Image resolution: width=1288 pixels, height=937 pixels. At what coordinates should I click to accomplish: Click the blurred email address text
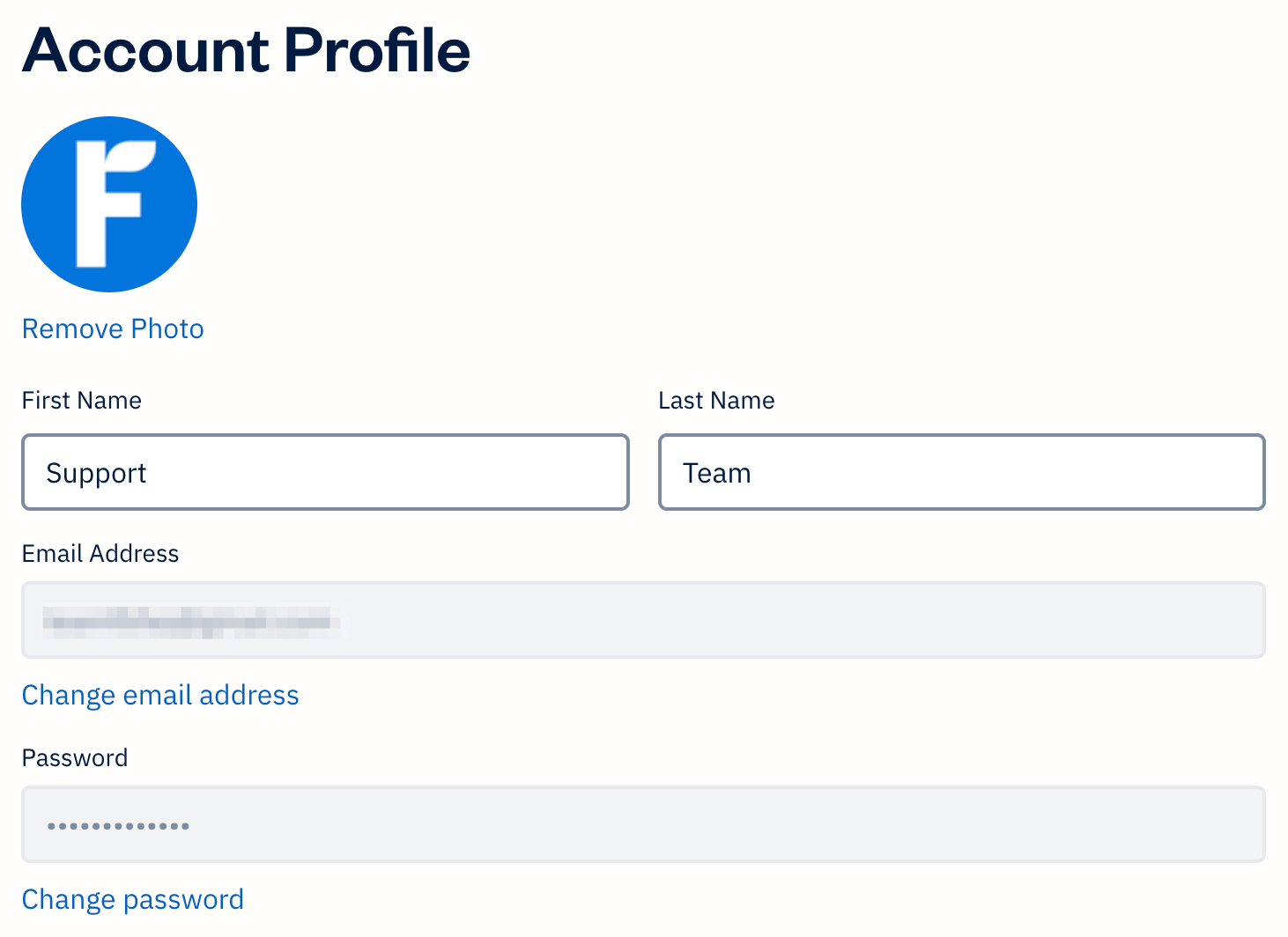pyautogui.click(x=189, y=621)
